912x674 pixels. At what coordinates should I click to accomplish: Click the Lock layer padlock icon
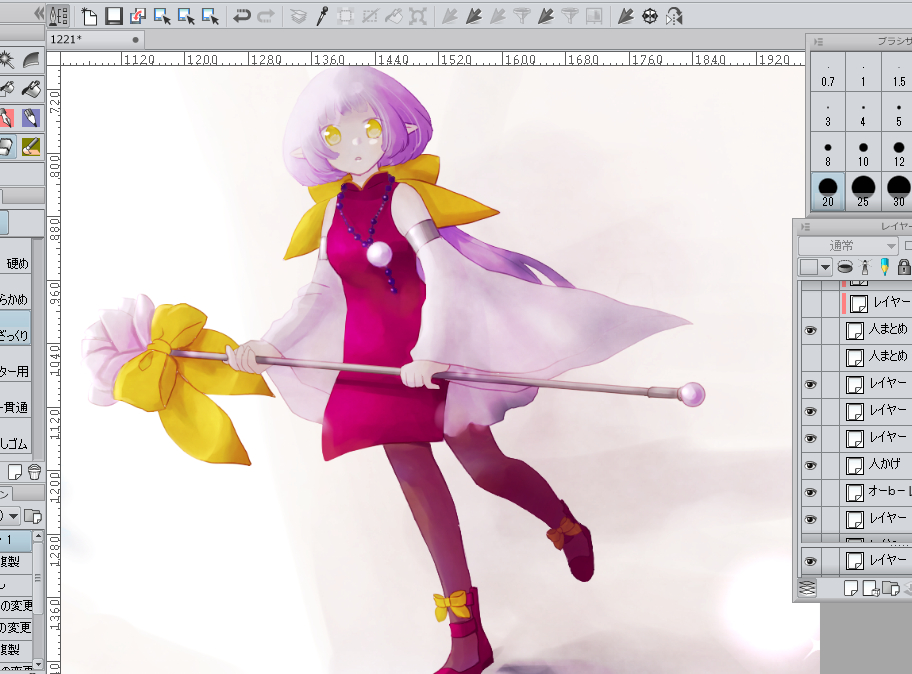903,267
